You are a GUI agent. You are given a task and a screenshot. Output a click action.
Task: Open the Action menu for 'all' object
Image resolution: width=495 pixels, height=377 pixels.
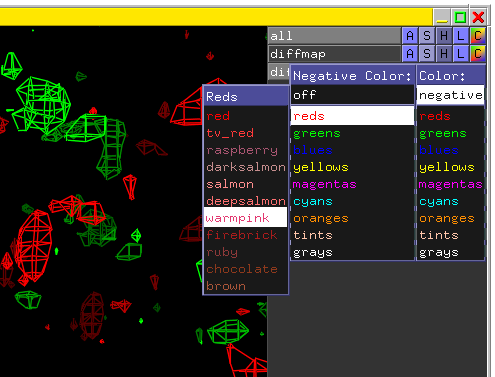coord(410,36)
